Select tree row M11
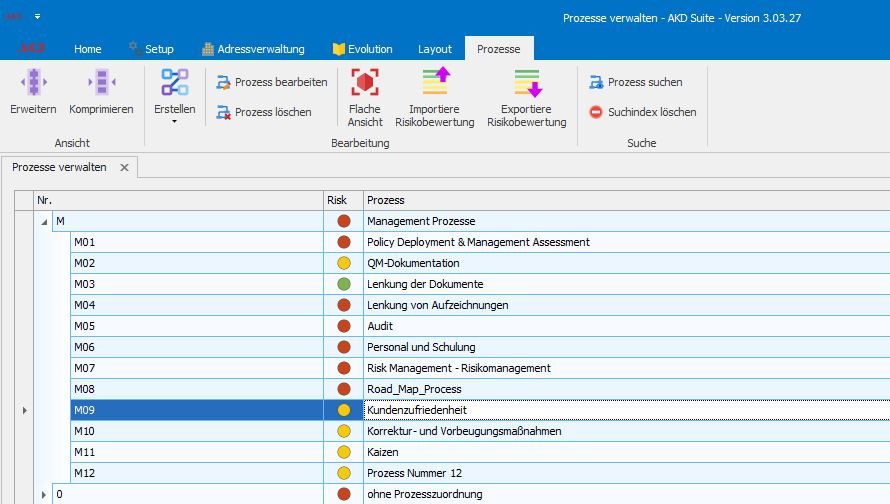890x504 pixels. coord(197,452)
